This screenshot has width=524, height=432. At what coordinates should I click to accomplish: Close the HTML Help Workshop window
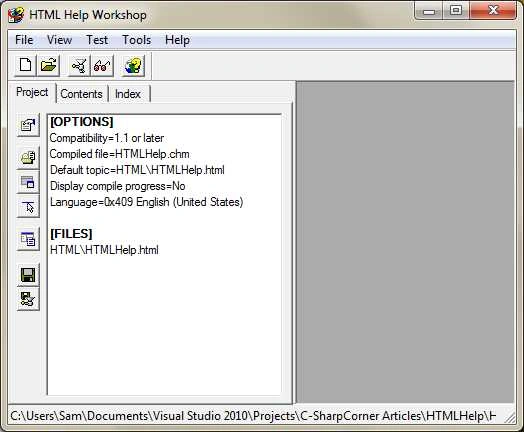coord(493,11)
